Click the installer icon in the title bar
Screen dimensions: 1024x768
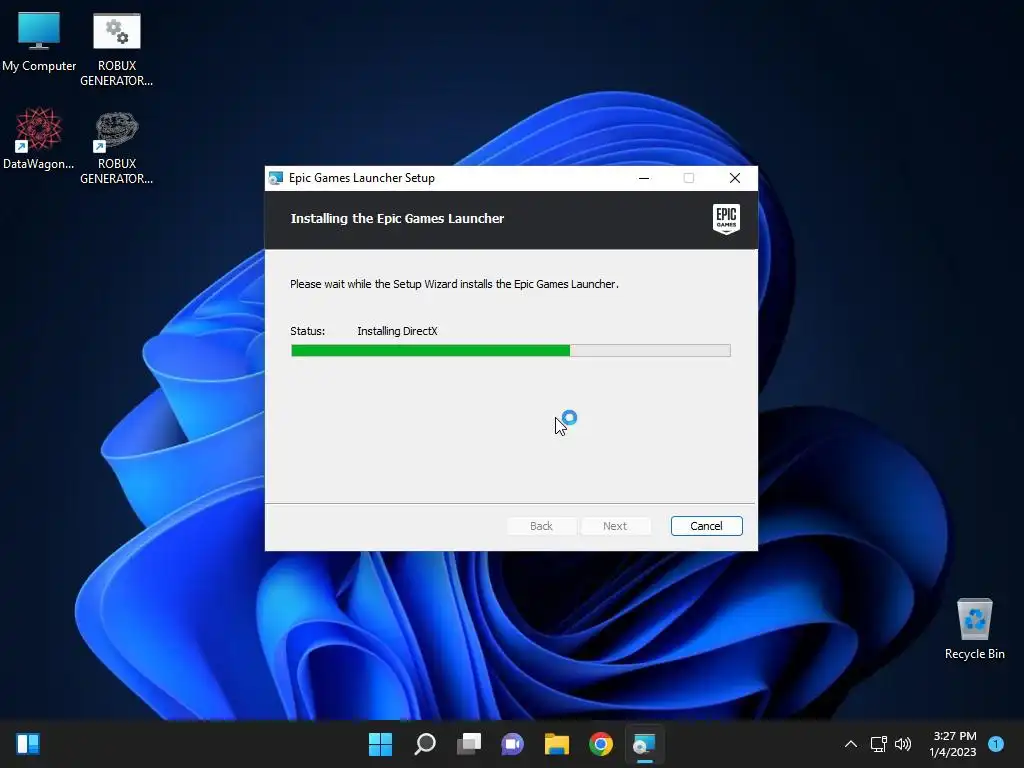click(276, 178)
